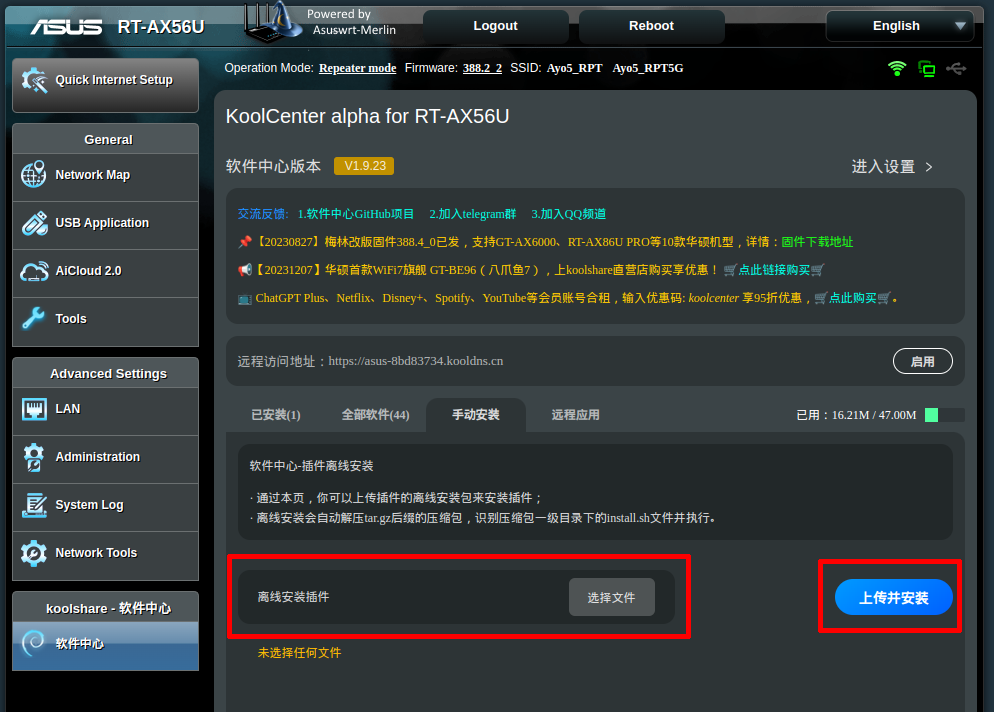Select 软件中心 in the koolshare menu
Image resolution: width=994 pixels, height=712 pixels.
coord(105,644)
